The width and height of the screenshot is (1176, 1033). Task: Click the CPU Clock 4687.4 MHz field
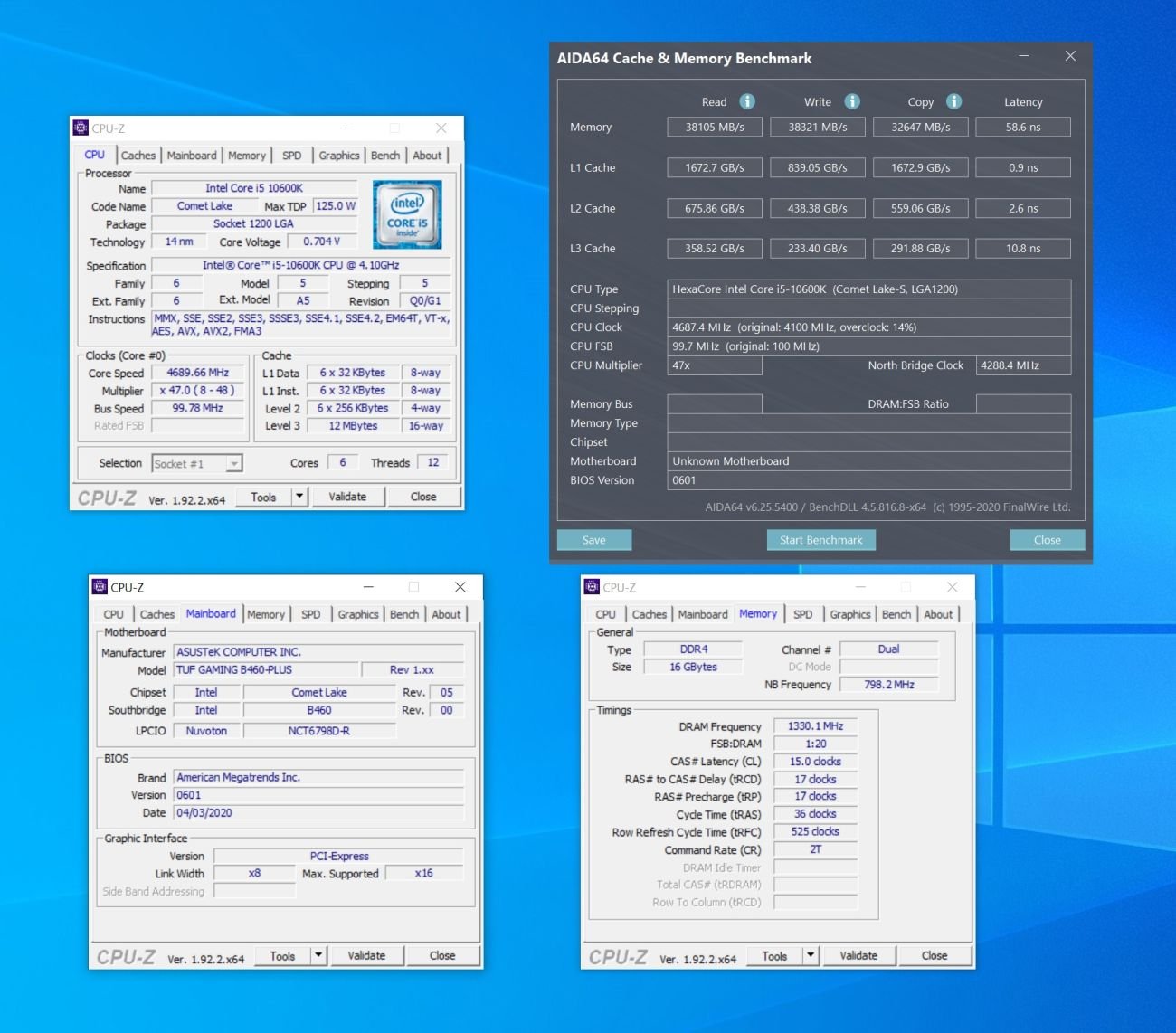point(869,327)
